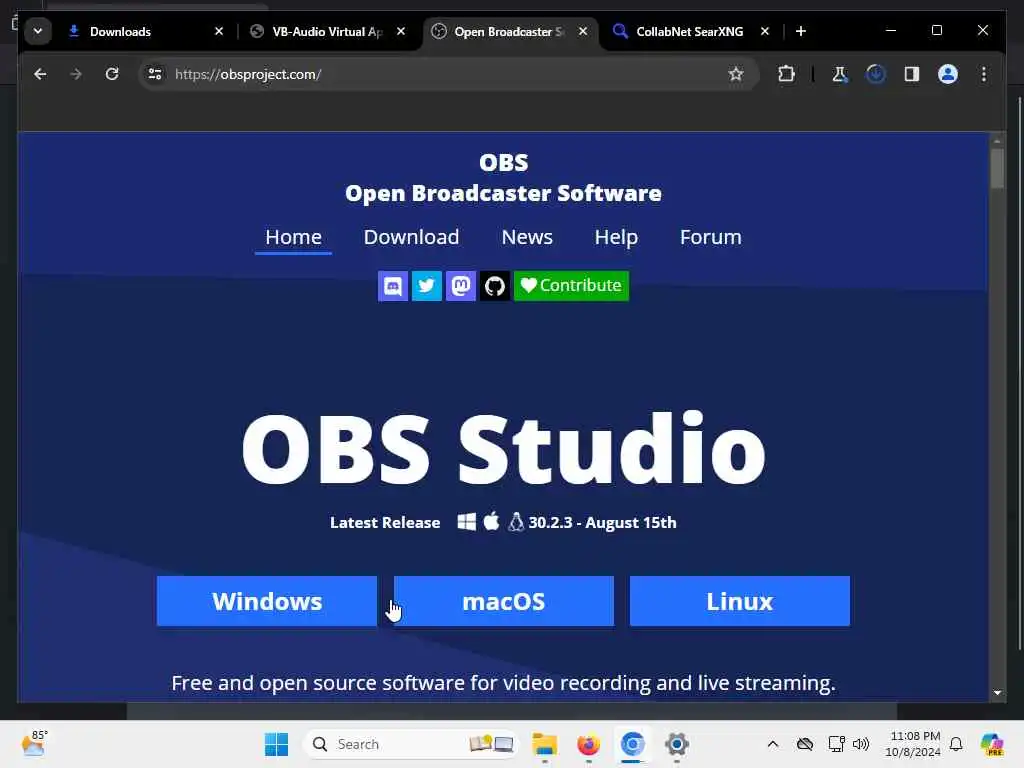Open the Chrome Labs flask icon
Screen dimensions: 1024x768
tap(840, 74)
